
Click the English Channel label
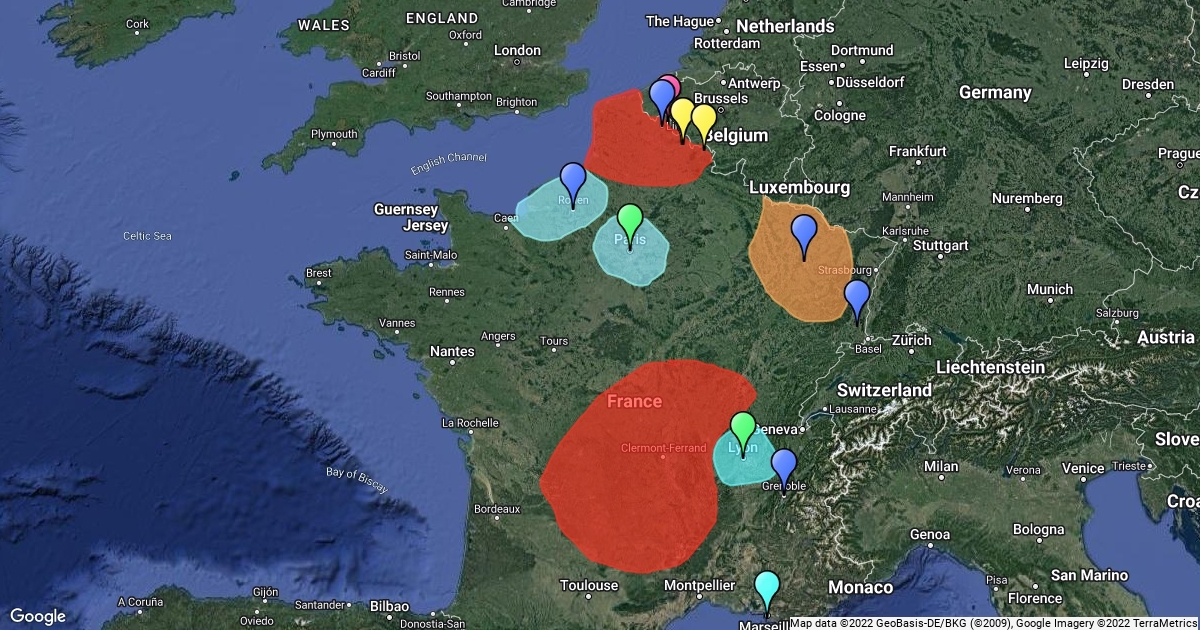coord(450,162)
